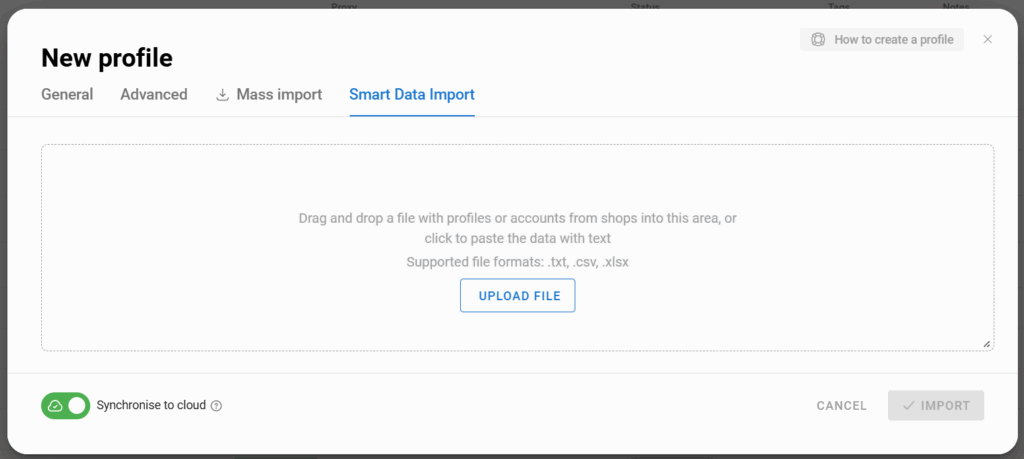The image size is (1024, 459).
Task: Turn off the Synchronise to cloud switch
Action: click(65, 405)
